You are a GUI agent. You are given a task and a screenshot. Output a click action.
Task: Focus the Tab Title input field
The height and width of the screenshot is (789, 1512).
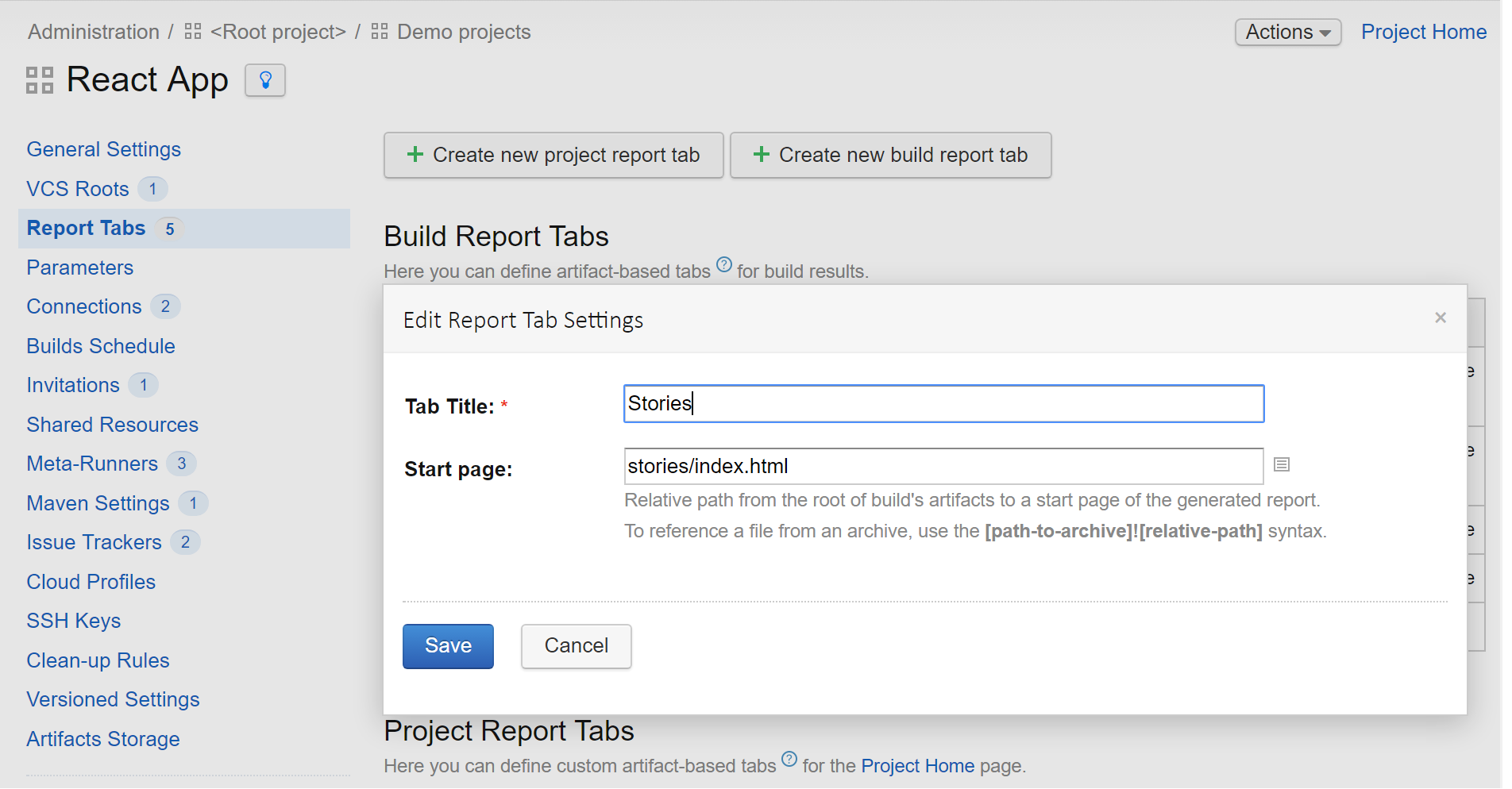944,404
